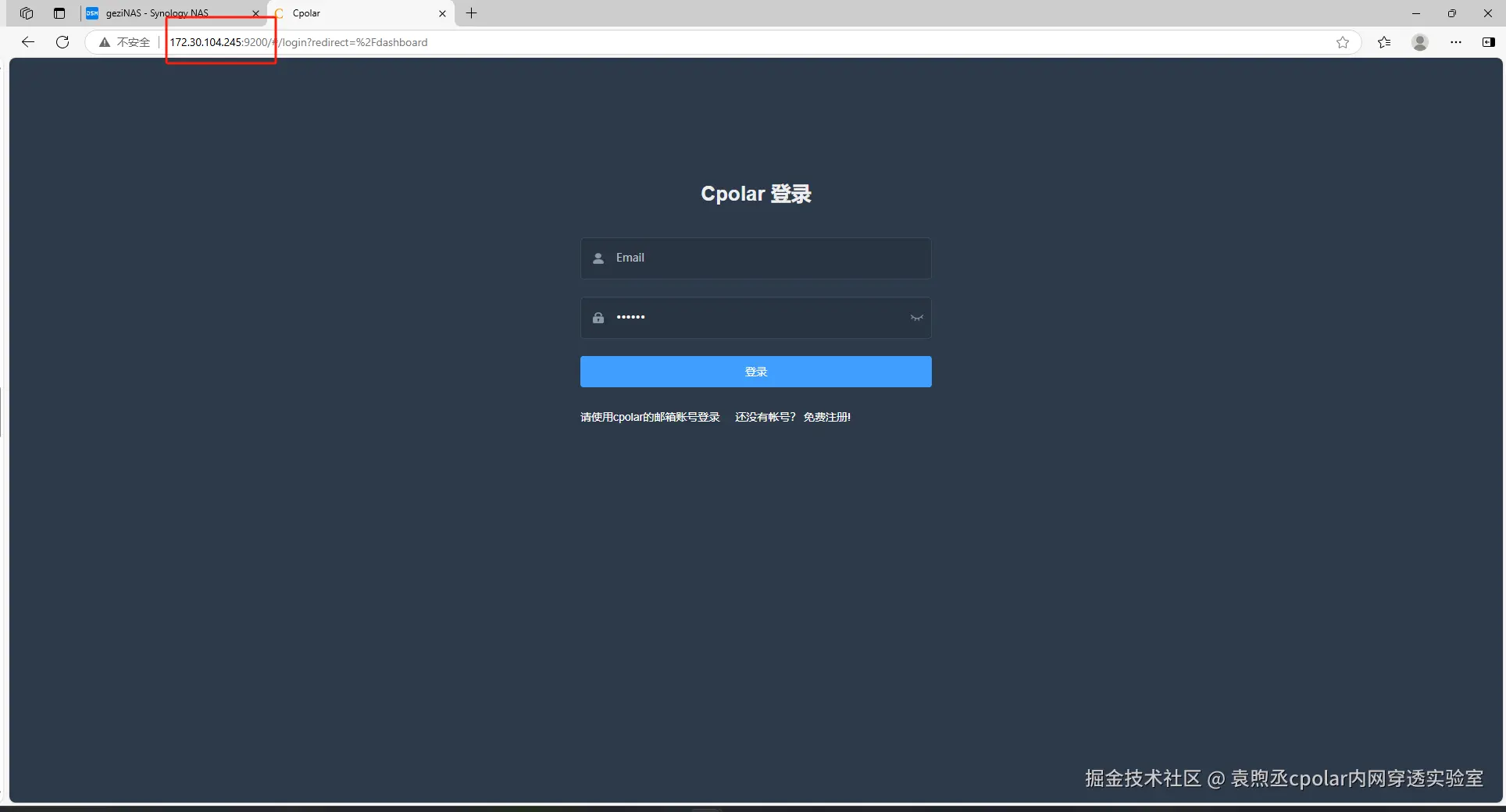Focus the address bar URL

point(299,42)
